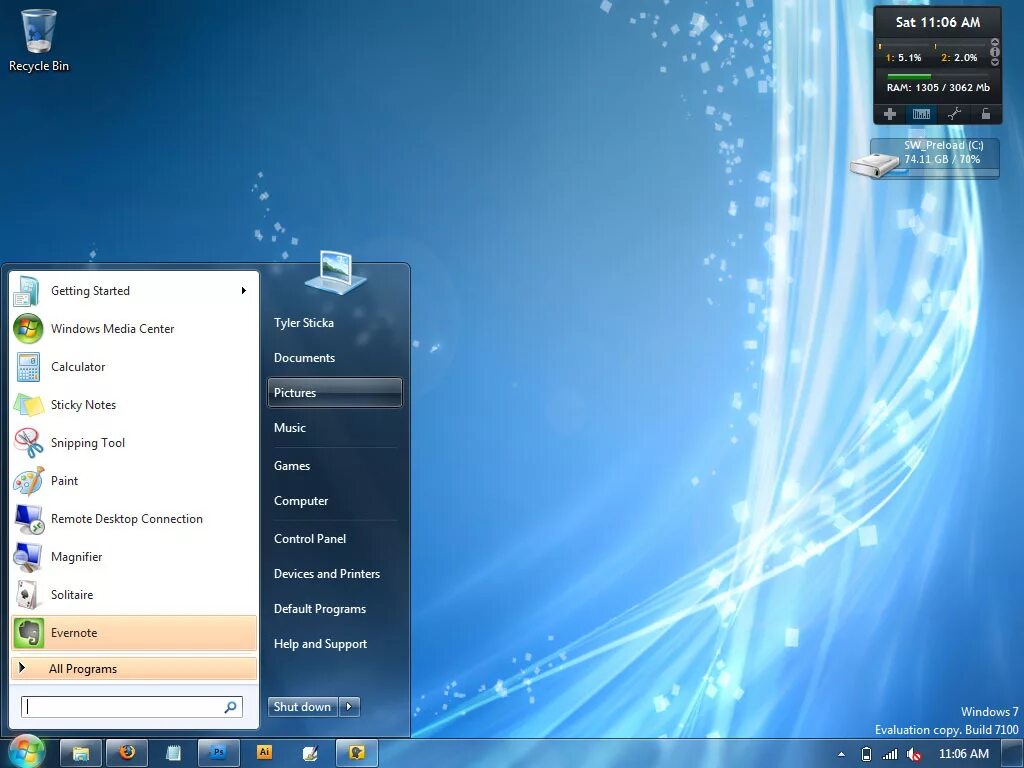This screenshot has width=1024, height=768.
Task: Open Computer from the Start menu
Action: (x=334, y=501)
